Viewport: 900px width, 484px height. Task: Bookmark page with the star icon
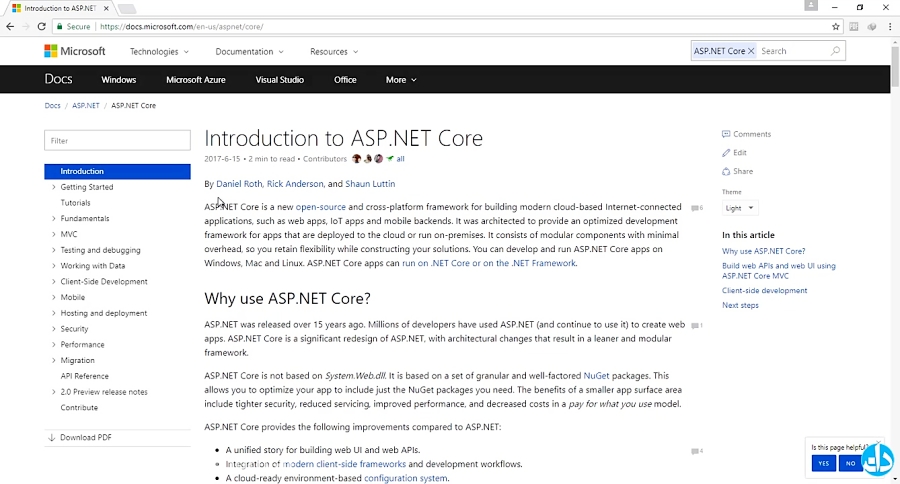pyautogui.click(x=836, y=27)
